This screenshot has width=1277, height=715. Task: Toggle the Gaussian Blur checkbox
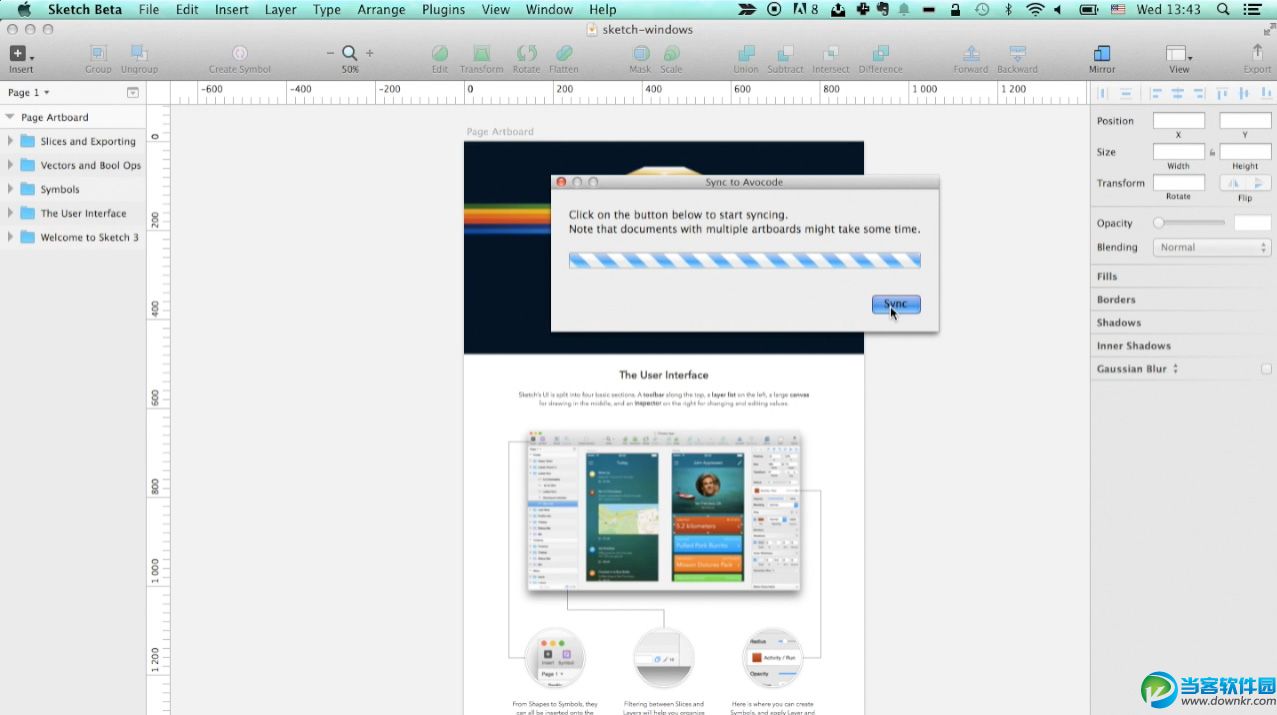[1266, 369]
